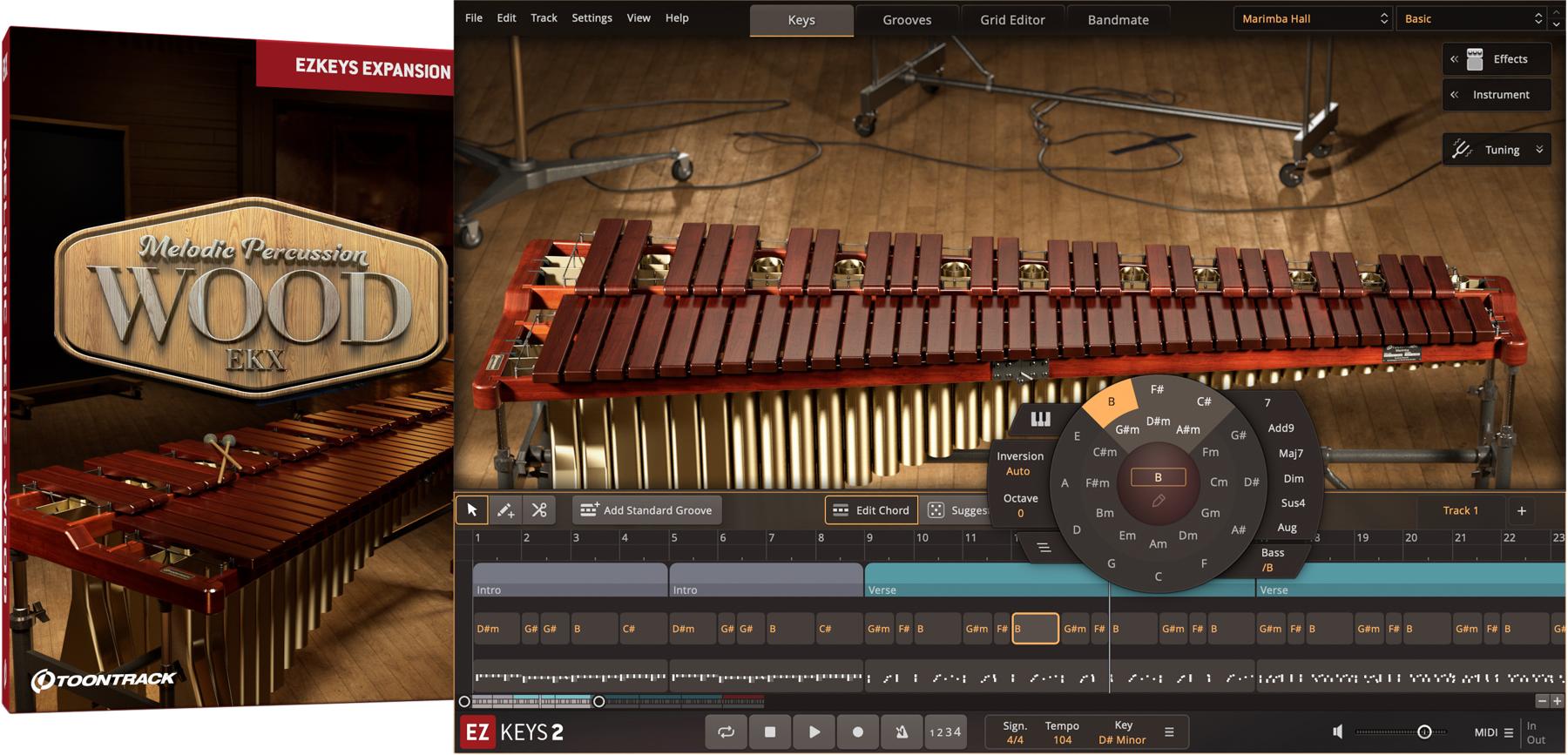Switch to the Bandmate tab
The width and height of the screenshot is (1568, 755).
(1118, 19)
